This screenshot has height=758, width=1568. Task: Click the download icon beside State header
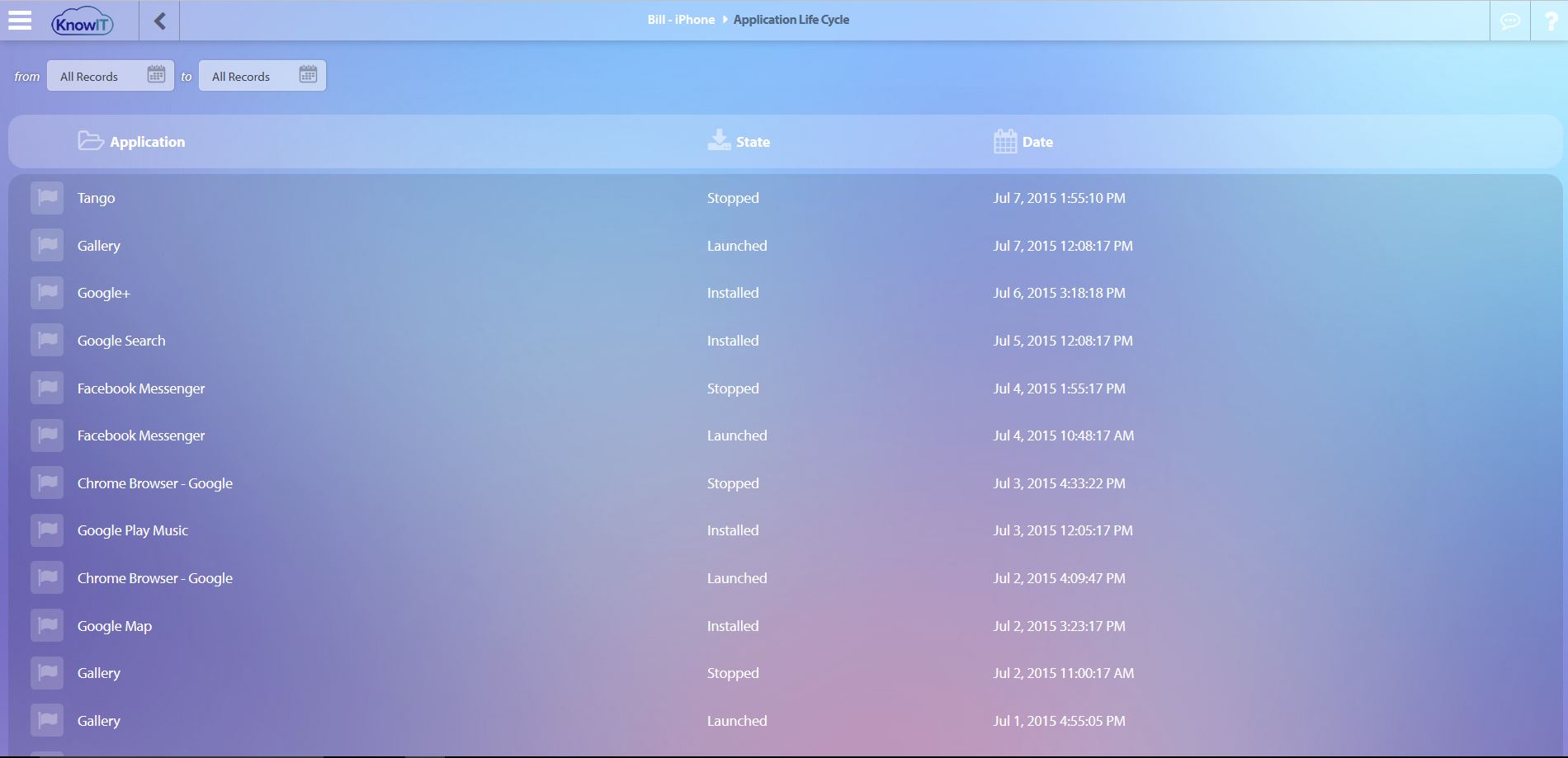pyautogui.click(x=719, y=140)
